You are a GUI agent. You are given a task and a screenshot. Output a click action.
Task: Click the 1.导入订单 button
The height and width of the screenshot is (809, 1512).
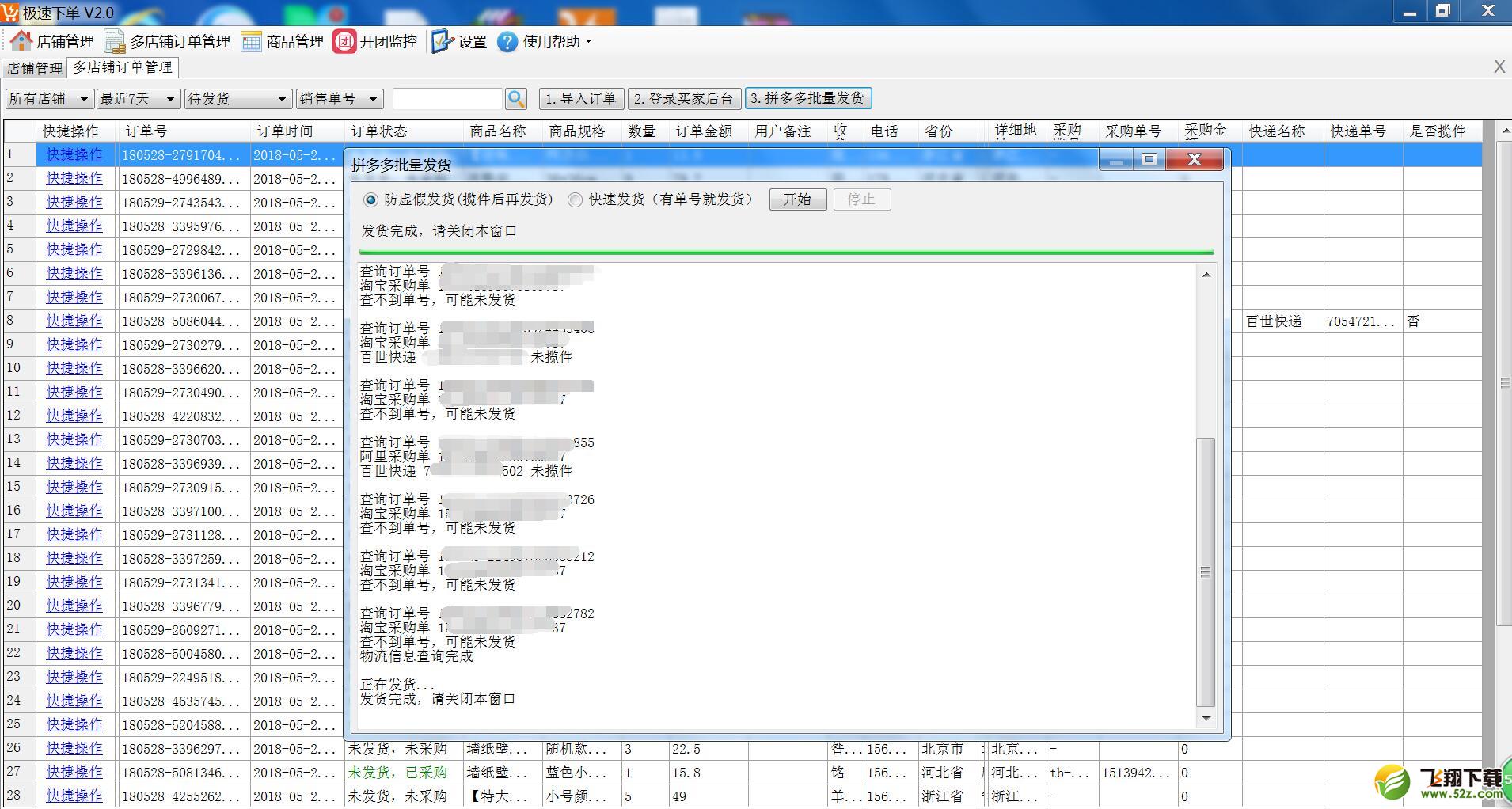pyautogui.click(x=581, y=98)
